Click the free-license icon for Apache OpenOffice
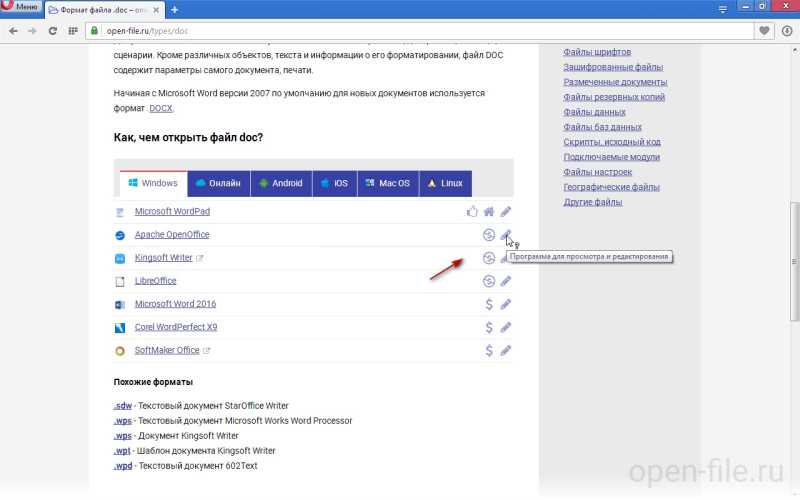800x500 pixels. pos(489,235)
